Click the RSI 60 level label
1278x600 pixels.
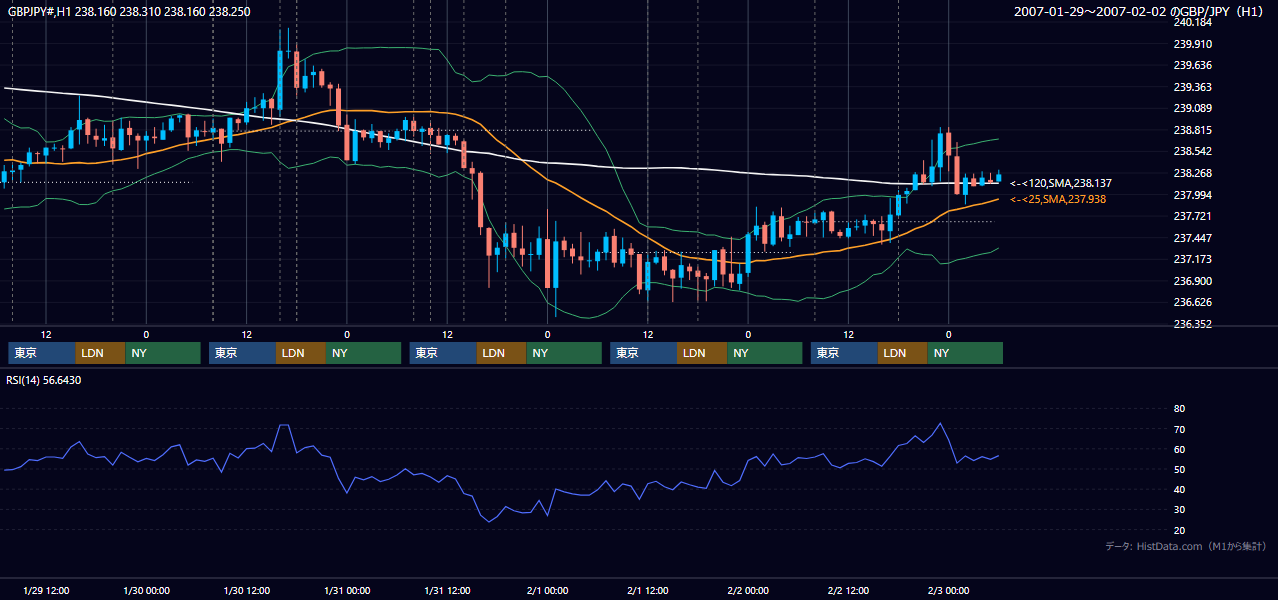tap(1179, 449)
